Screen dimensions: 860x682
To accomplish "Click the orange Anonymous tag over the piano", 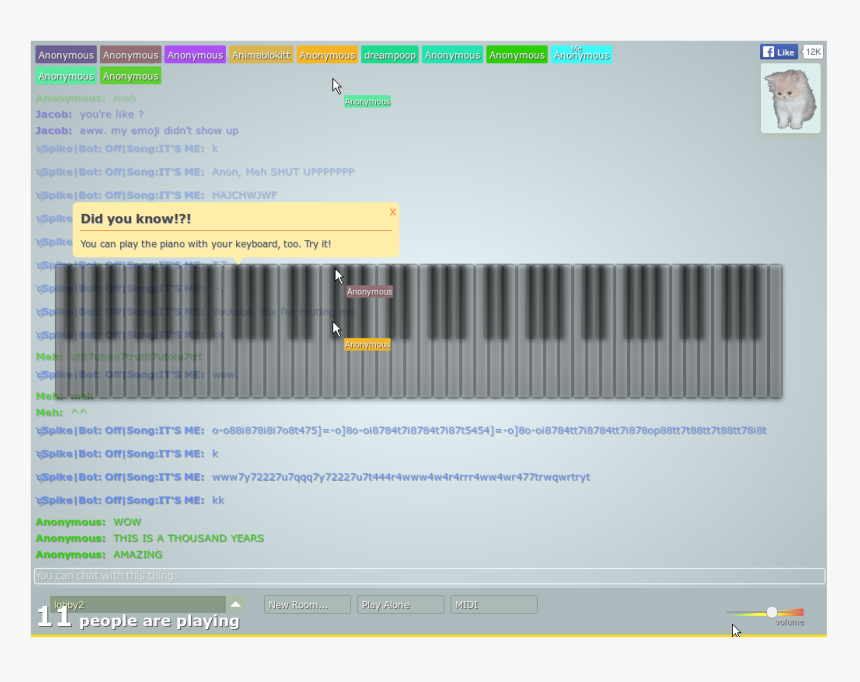I will [368, 343].
